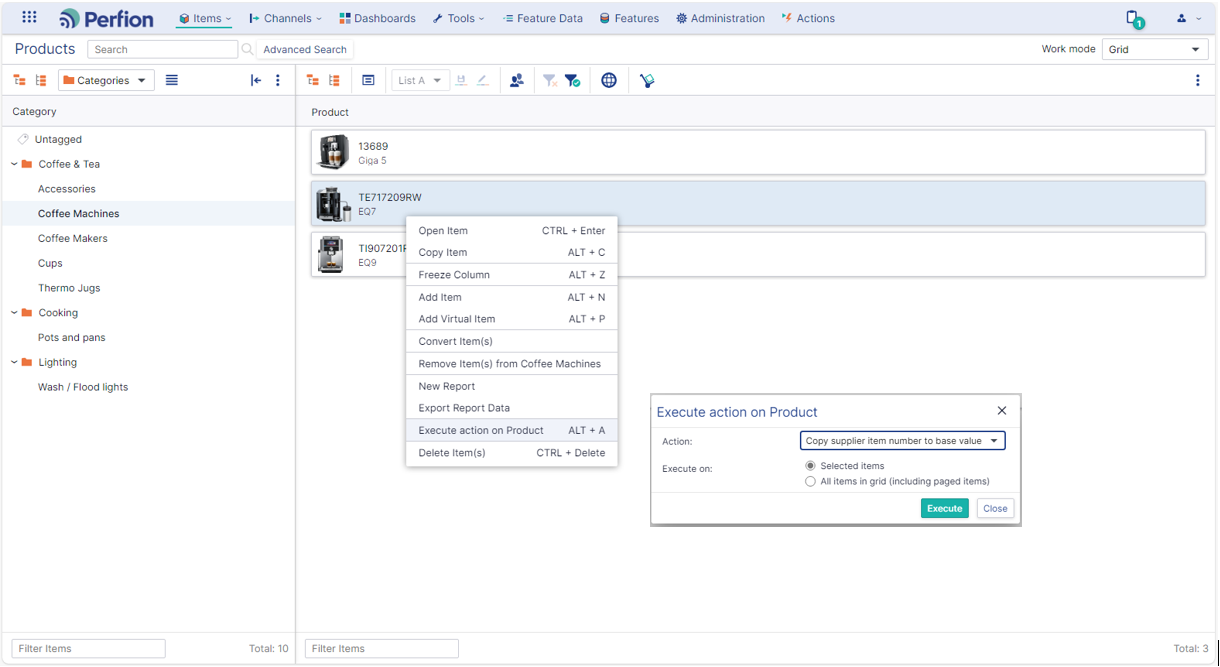
Task: Open the globe language icon
Action: tap(609, 80)
